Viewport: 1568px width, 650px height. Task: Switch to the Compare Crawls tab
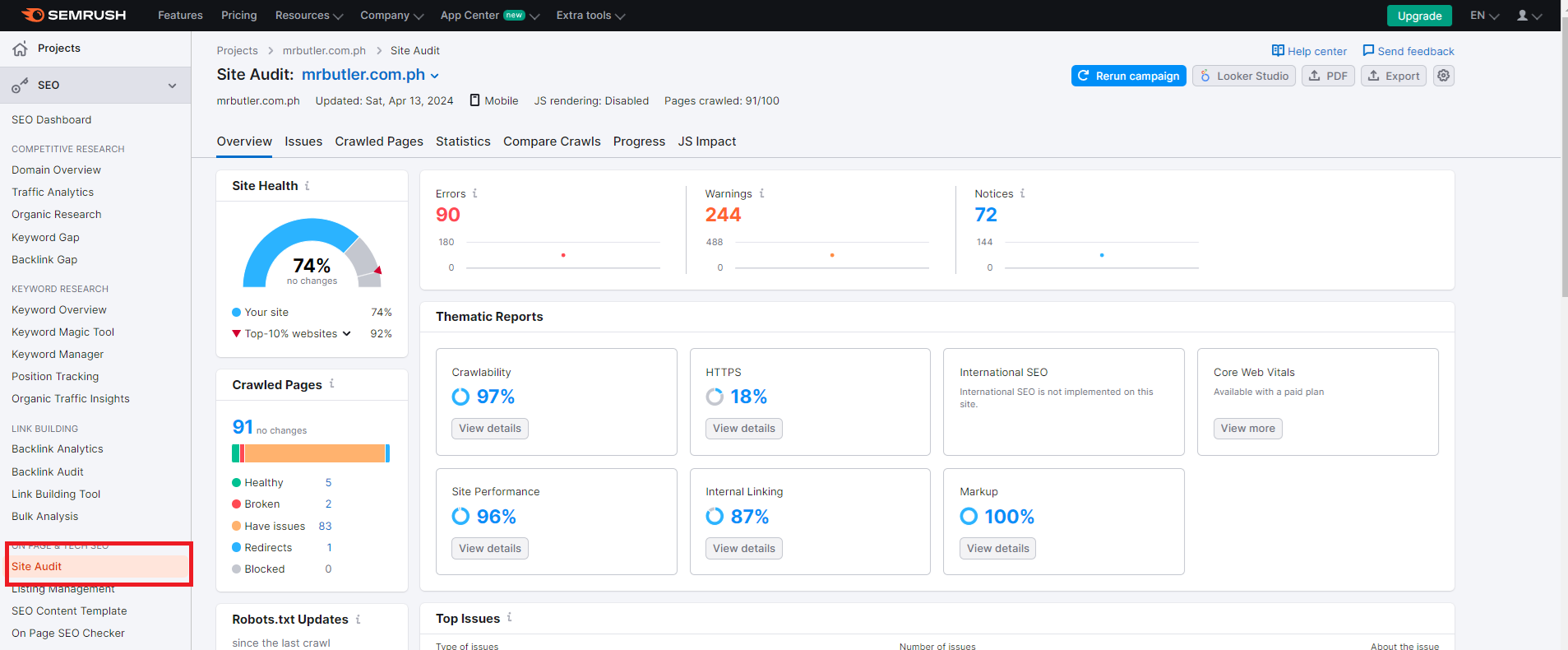click(552, 142)
